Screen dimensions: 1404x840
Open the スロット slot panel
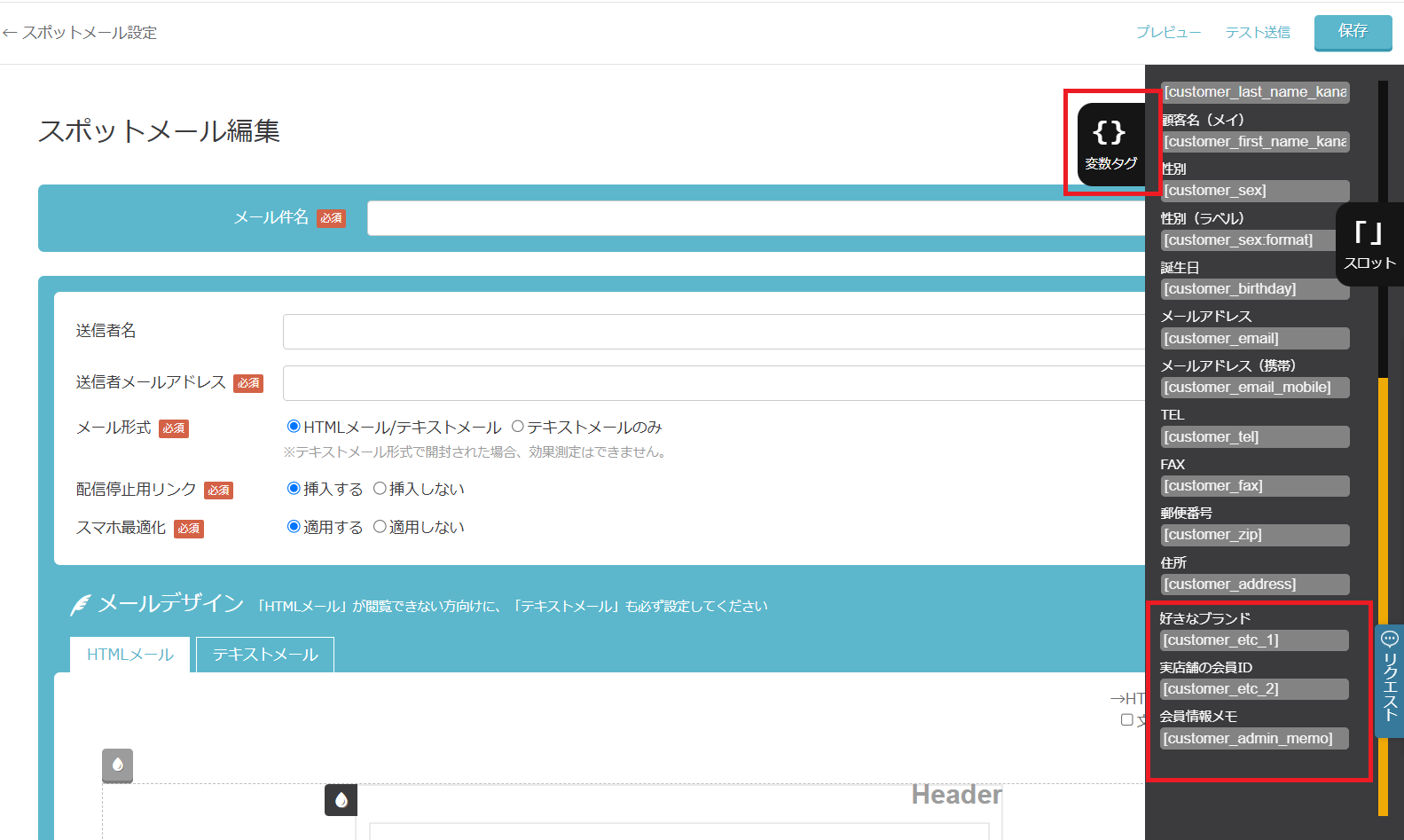point(1369,244)
